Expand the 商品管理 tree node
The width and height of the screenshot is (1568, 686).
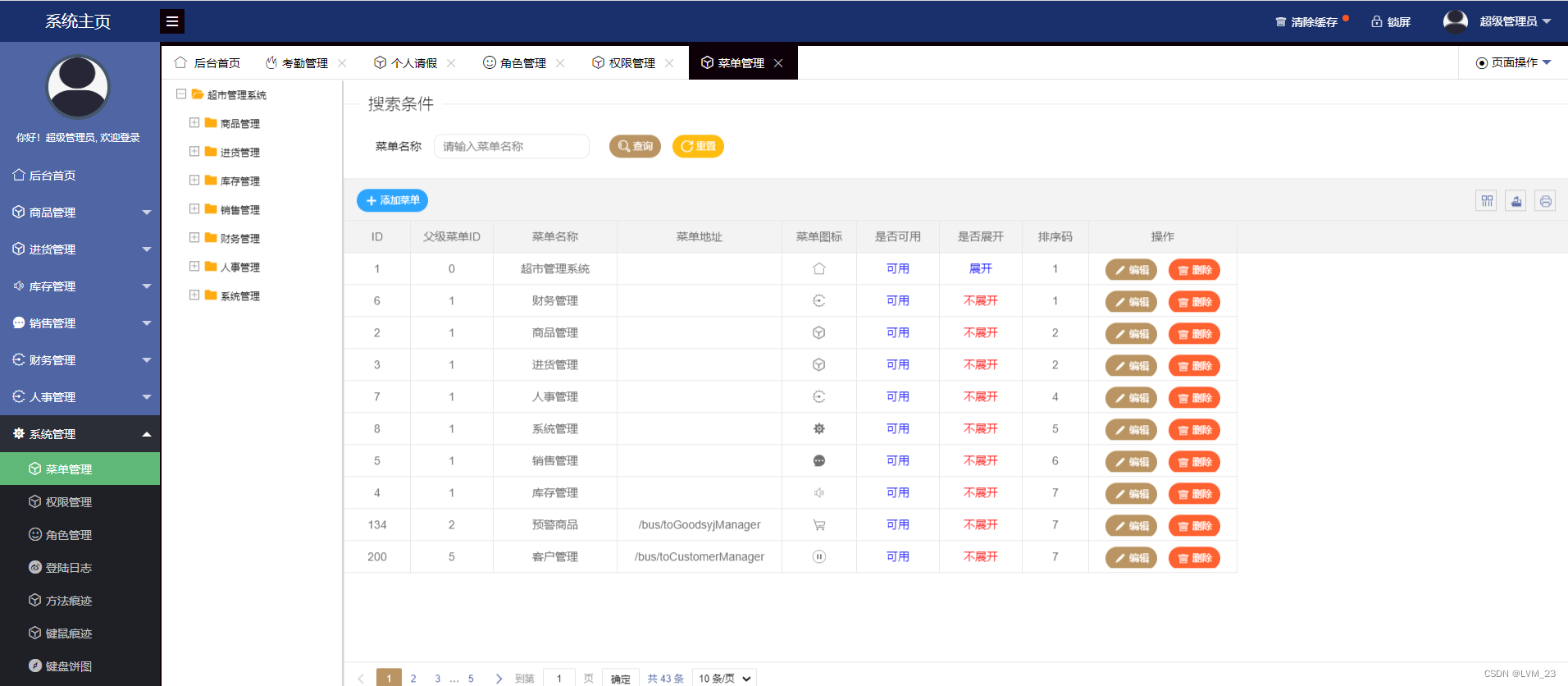pyautogui.click(x=194, y=123)
